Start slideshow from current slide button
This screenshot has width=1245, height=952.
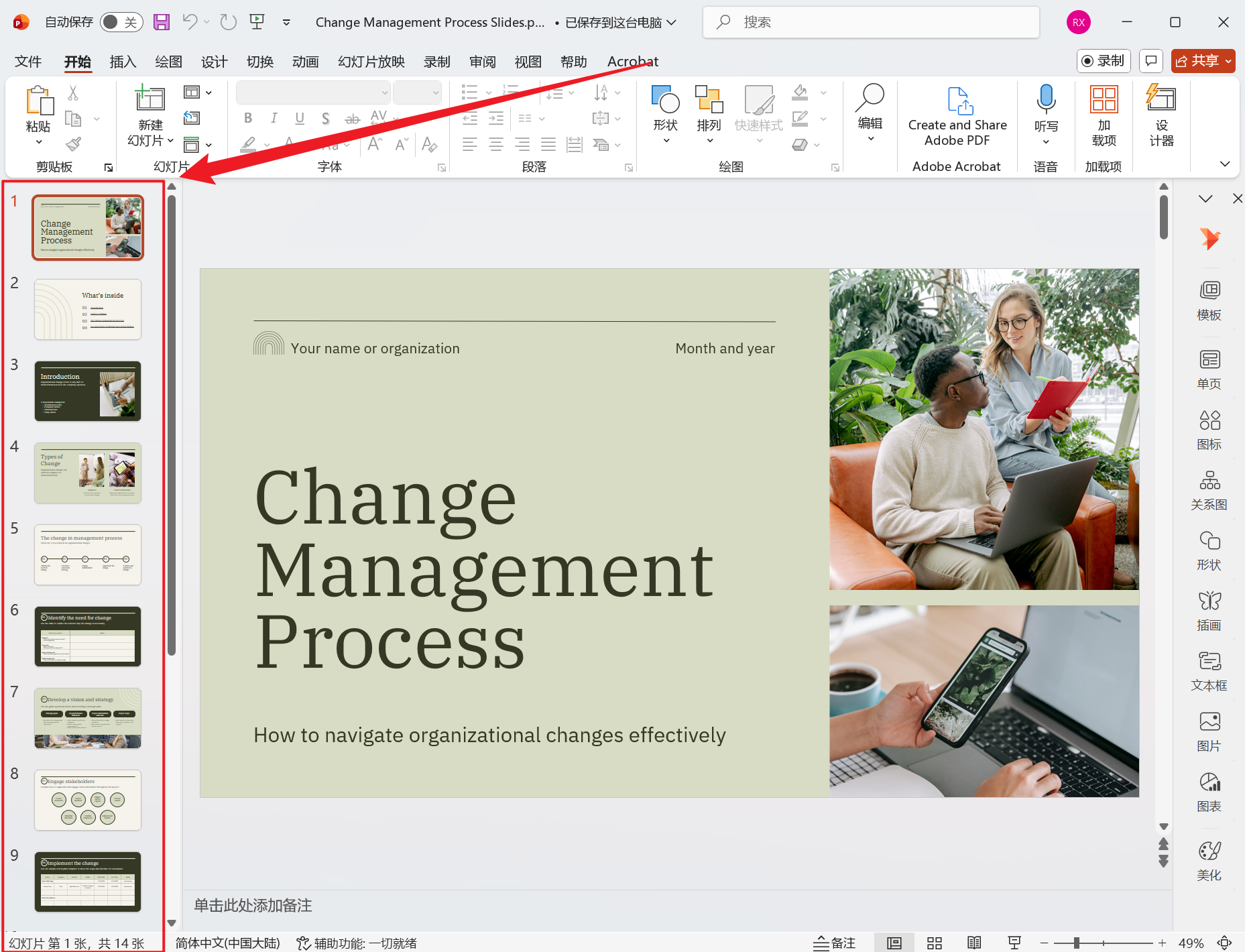click(1014, 943)
